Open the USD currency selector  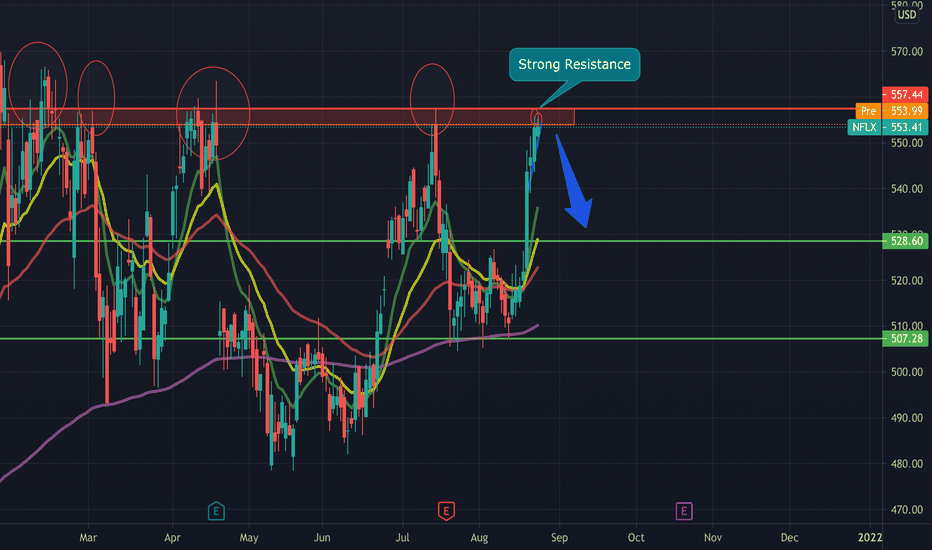click(907, 15)
